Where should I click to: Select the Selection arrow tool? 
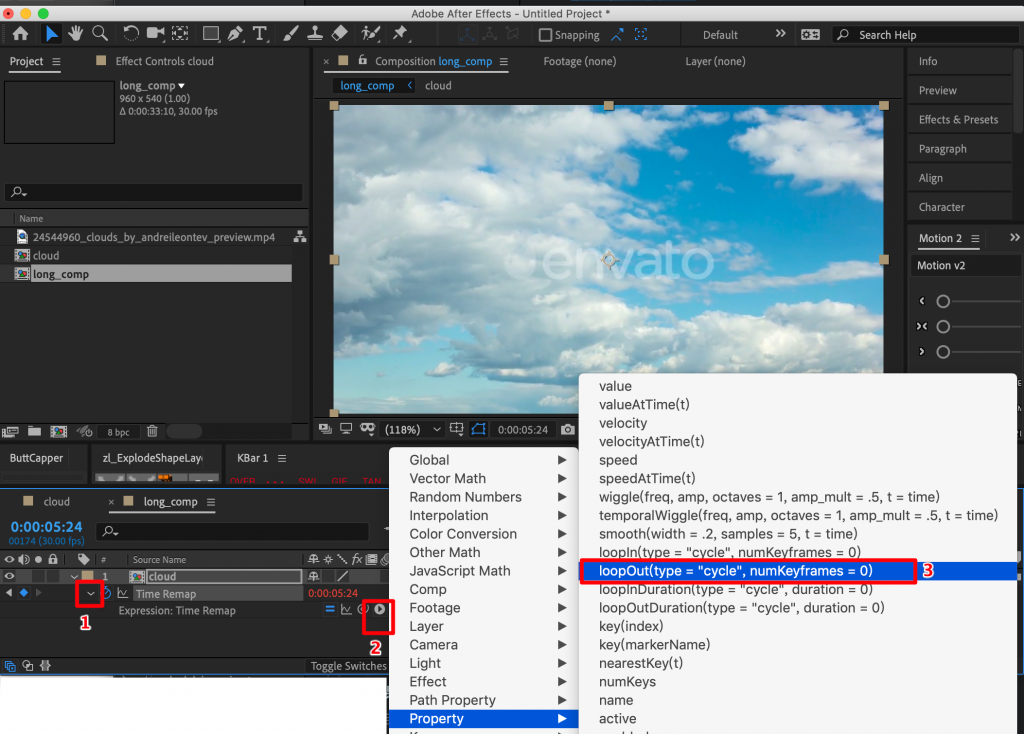[x=51, y=34]
